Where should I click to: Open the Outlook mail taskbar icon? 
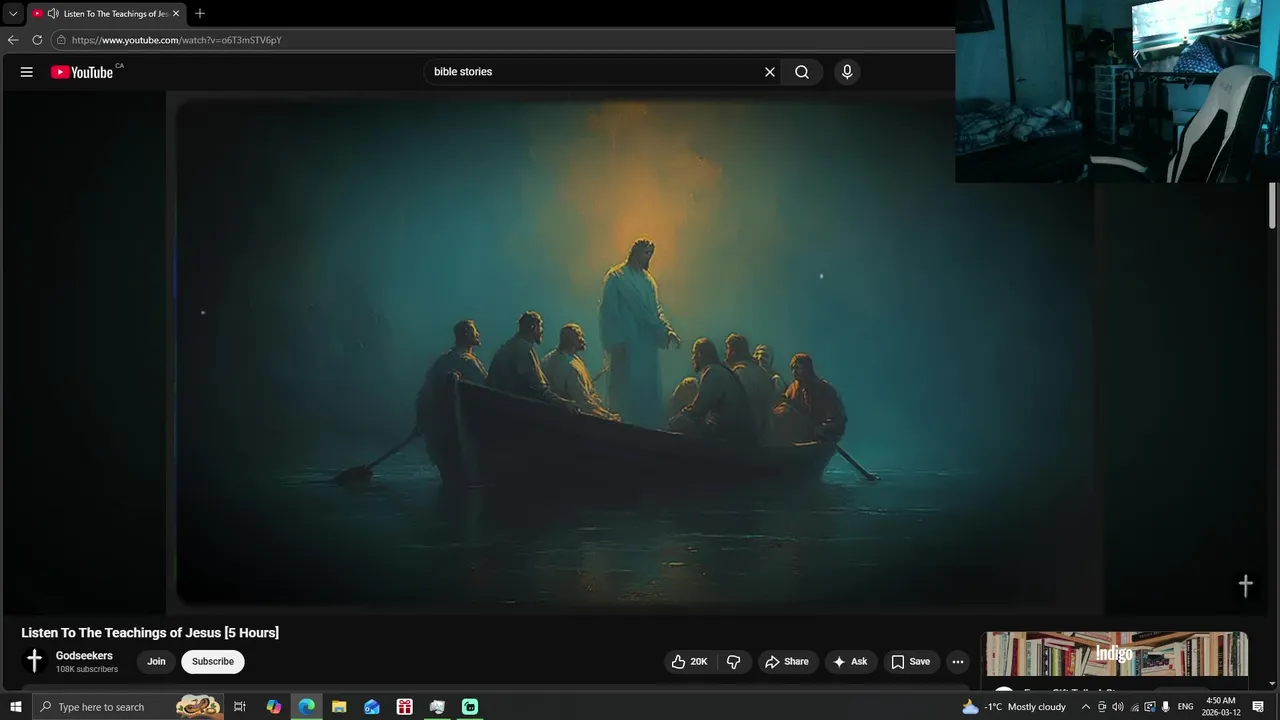click(372, 707)
